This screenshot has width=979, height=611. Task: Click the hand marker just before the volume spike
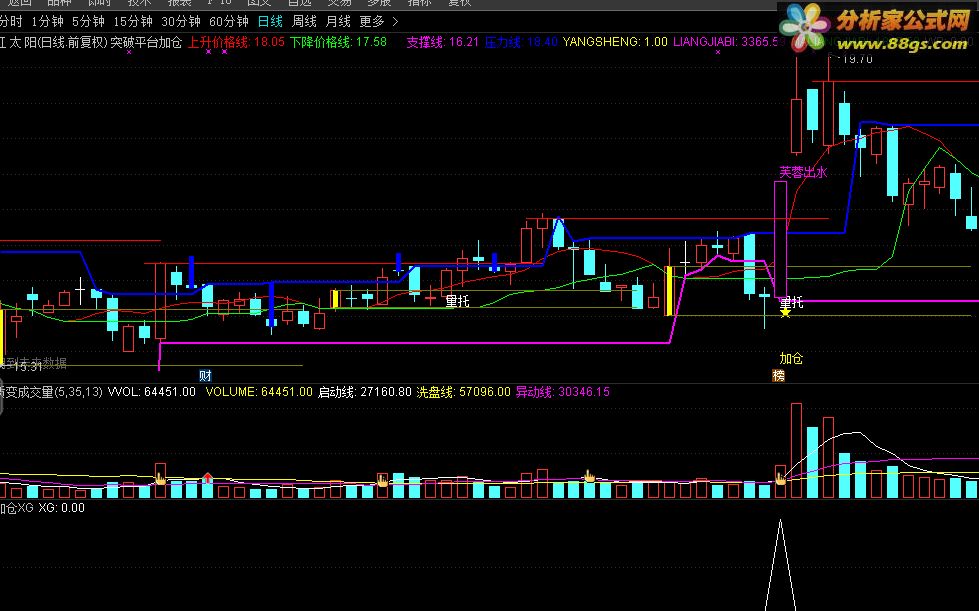pyautogui.click(x=780, y=479)
